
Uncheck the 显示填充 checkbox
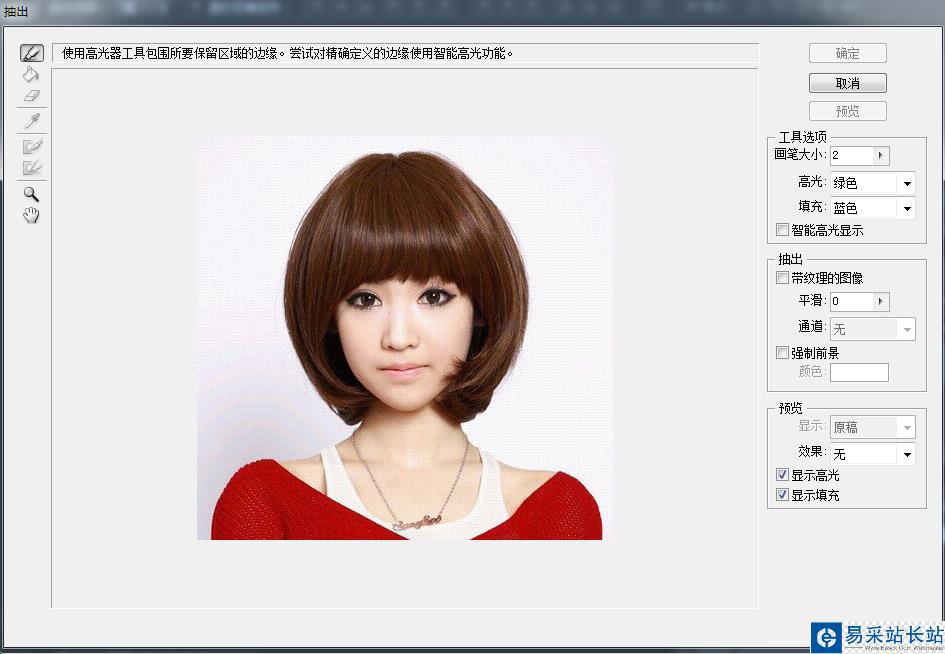point(782,495)
